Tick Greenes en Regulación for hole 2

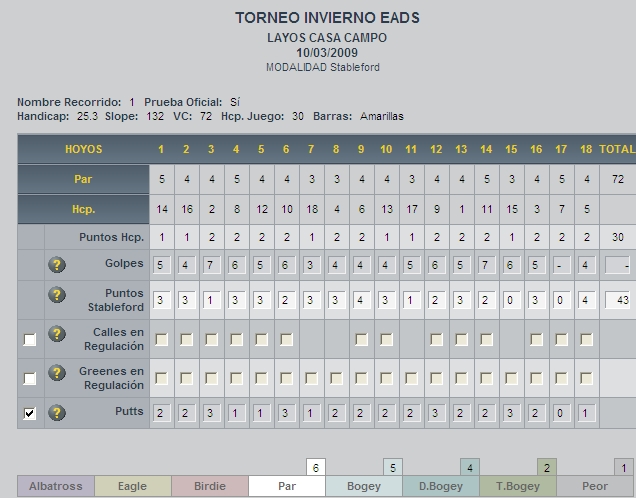(x=187, y=378)
